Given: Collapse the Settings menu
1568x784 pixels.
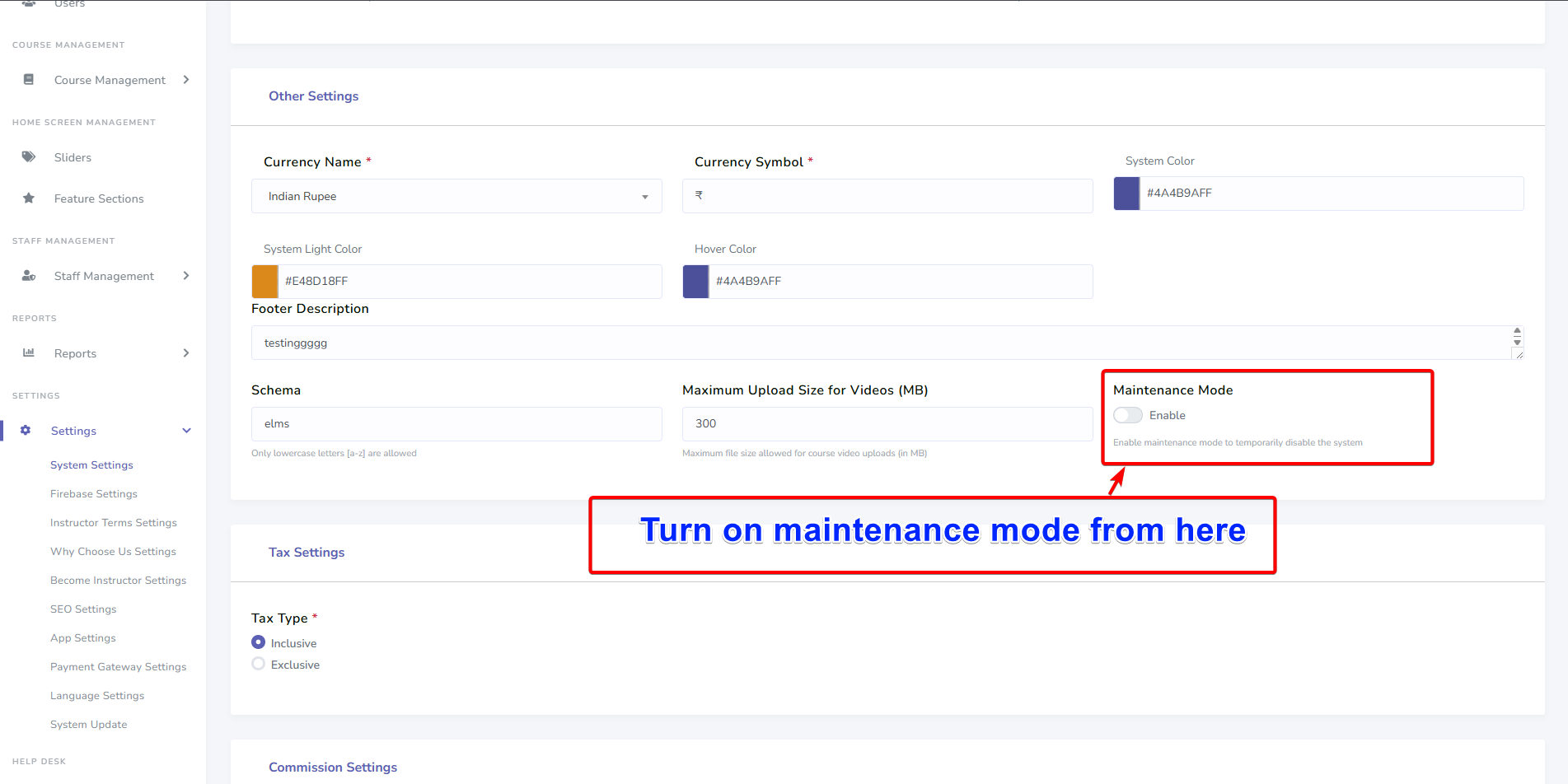Looking at the screenshot, I should click(187, 430).
